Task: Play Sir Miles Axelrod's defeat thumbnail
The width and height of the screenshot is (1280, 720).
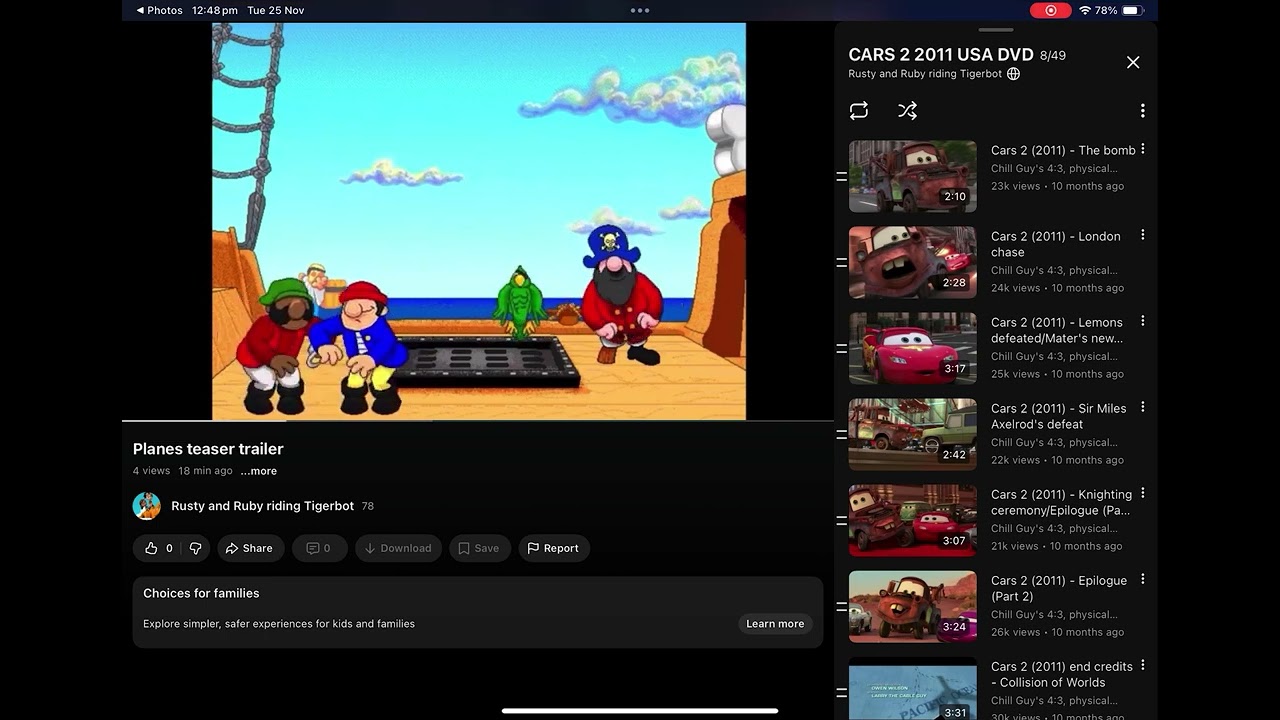Action: point(913,434)
